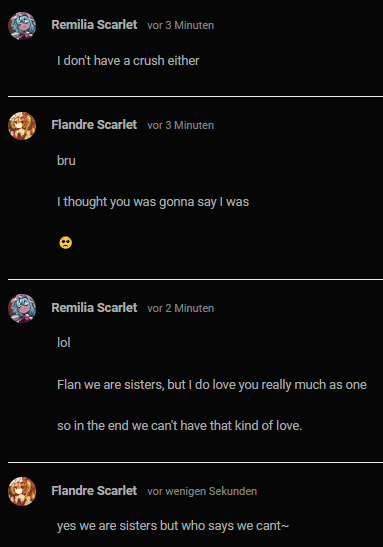Click 'yes we are sisters but who says' text
Image resolution: width=383 pixels, height=547 pixels.
click(173, 526)
